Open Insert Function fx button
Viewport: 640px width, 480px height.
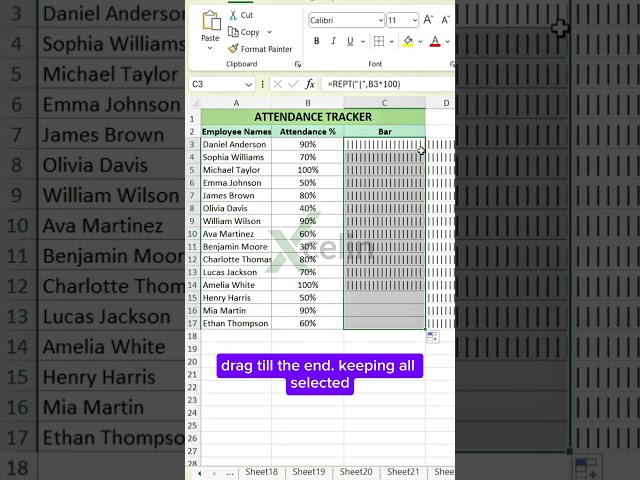coord(310,84)
